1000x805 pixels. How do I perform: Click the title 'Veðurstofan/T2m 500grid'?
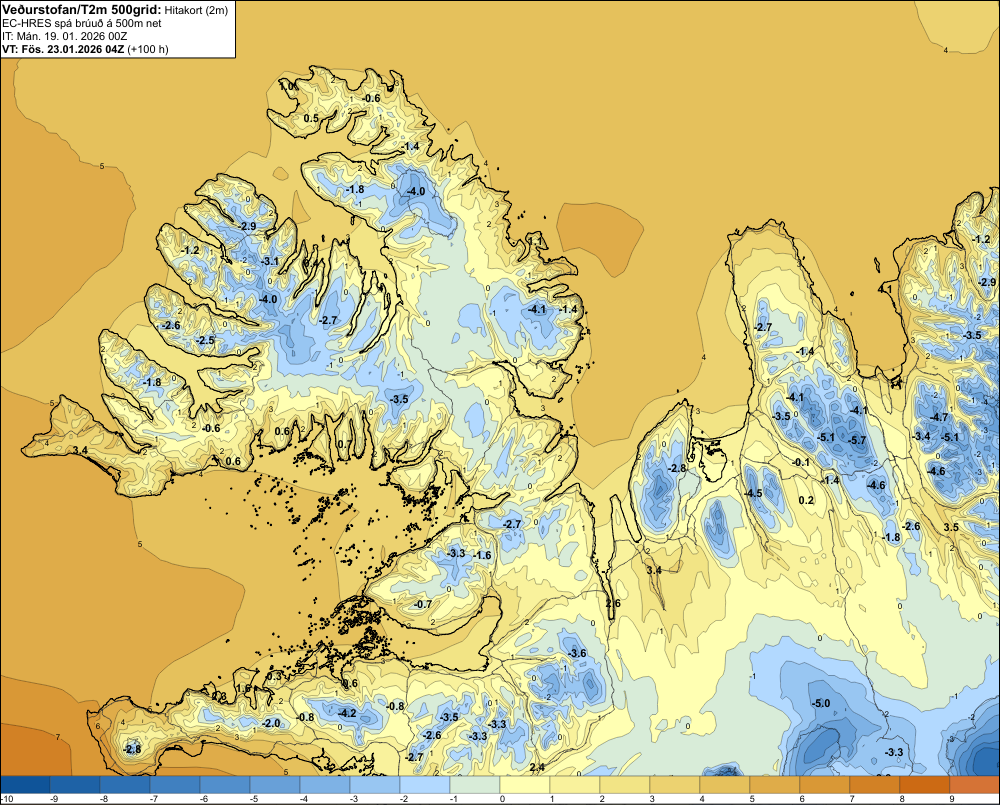(81, 10)
